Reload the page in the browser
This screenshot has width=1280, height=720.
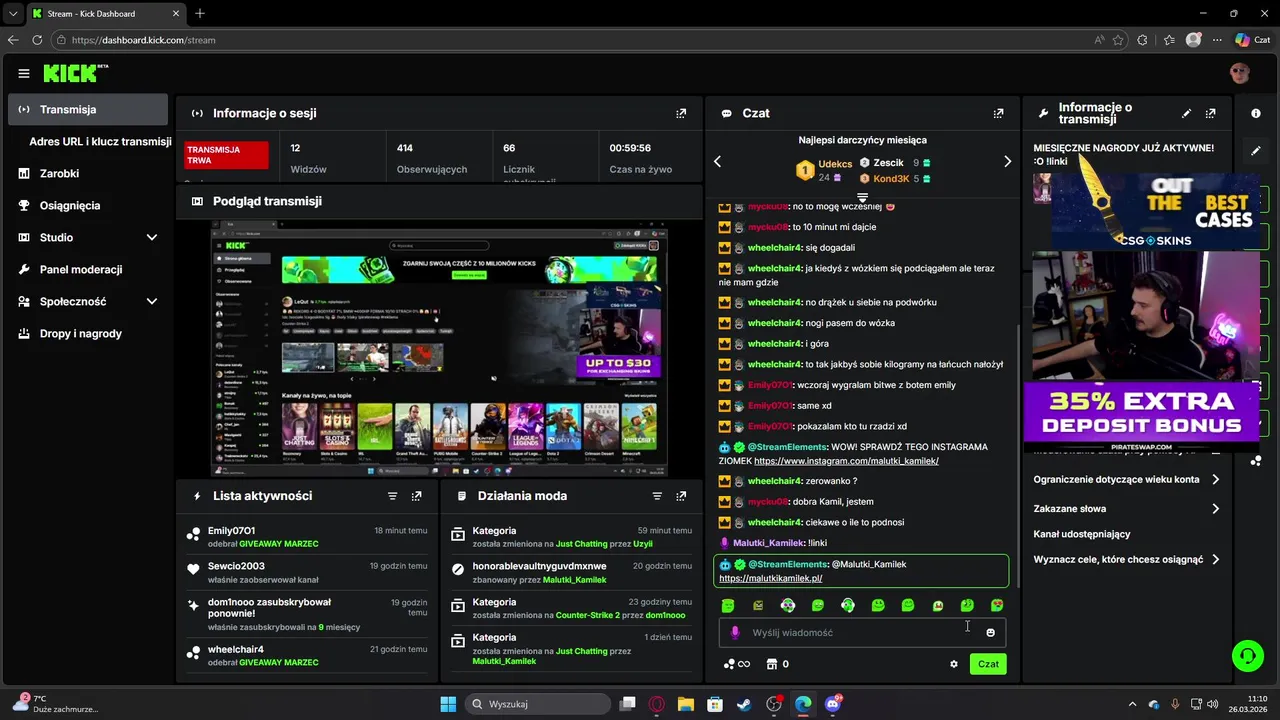coord(37,40)
